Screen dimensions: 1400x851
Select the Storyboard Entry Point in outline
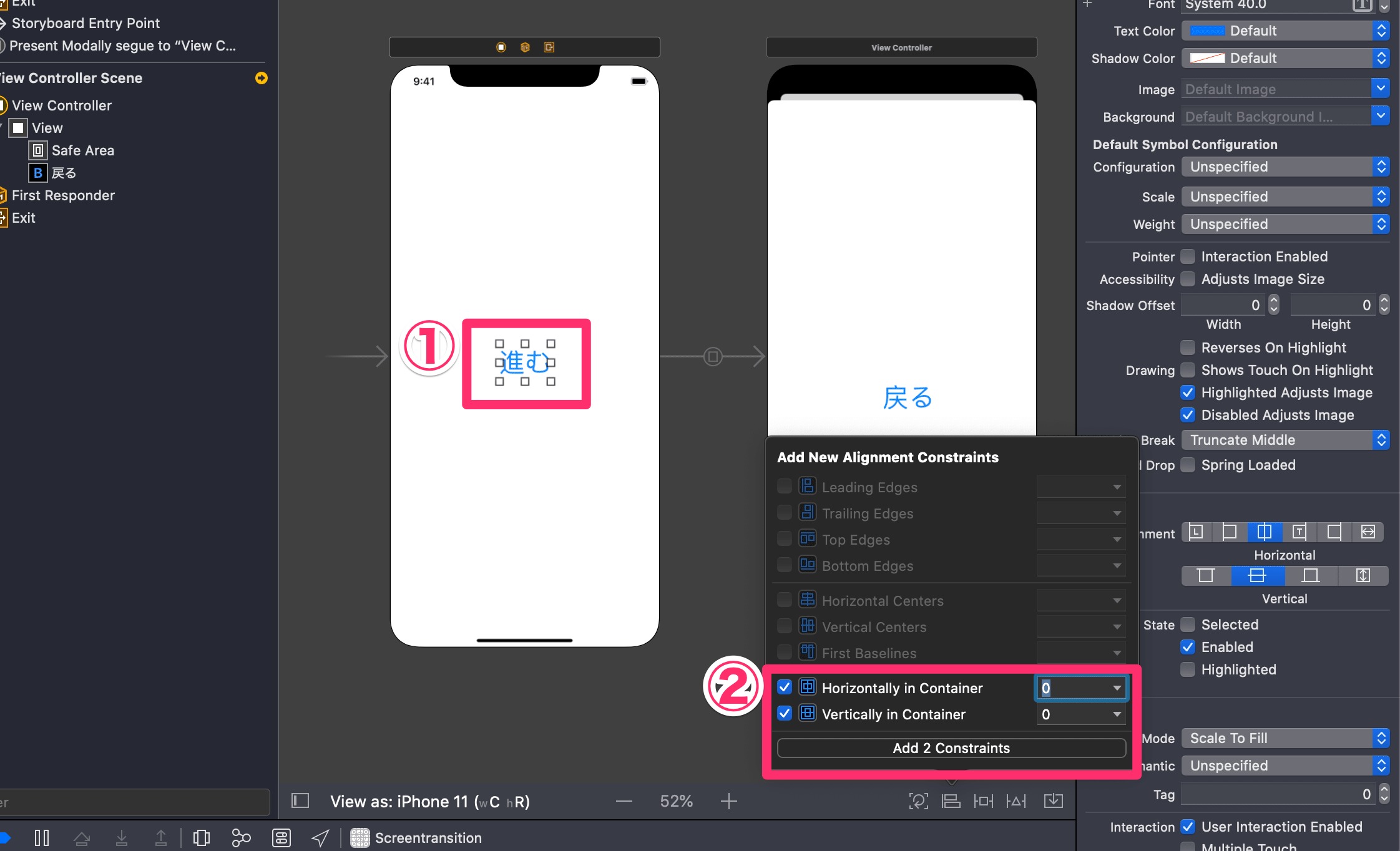(87, 23)
